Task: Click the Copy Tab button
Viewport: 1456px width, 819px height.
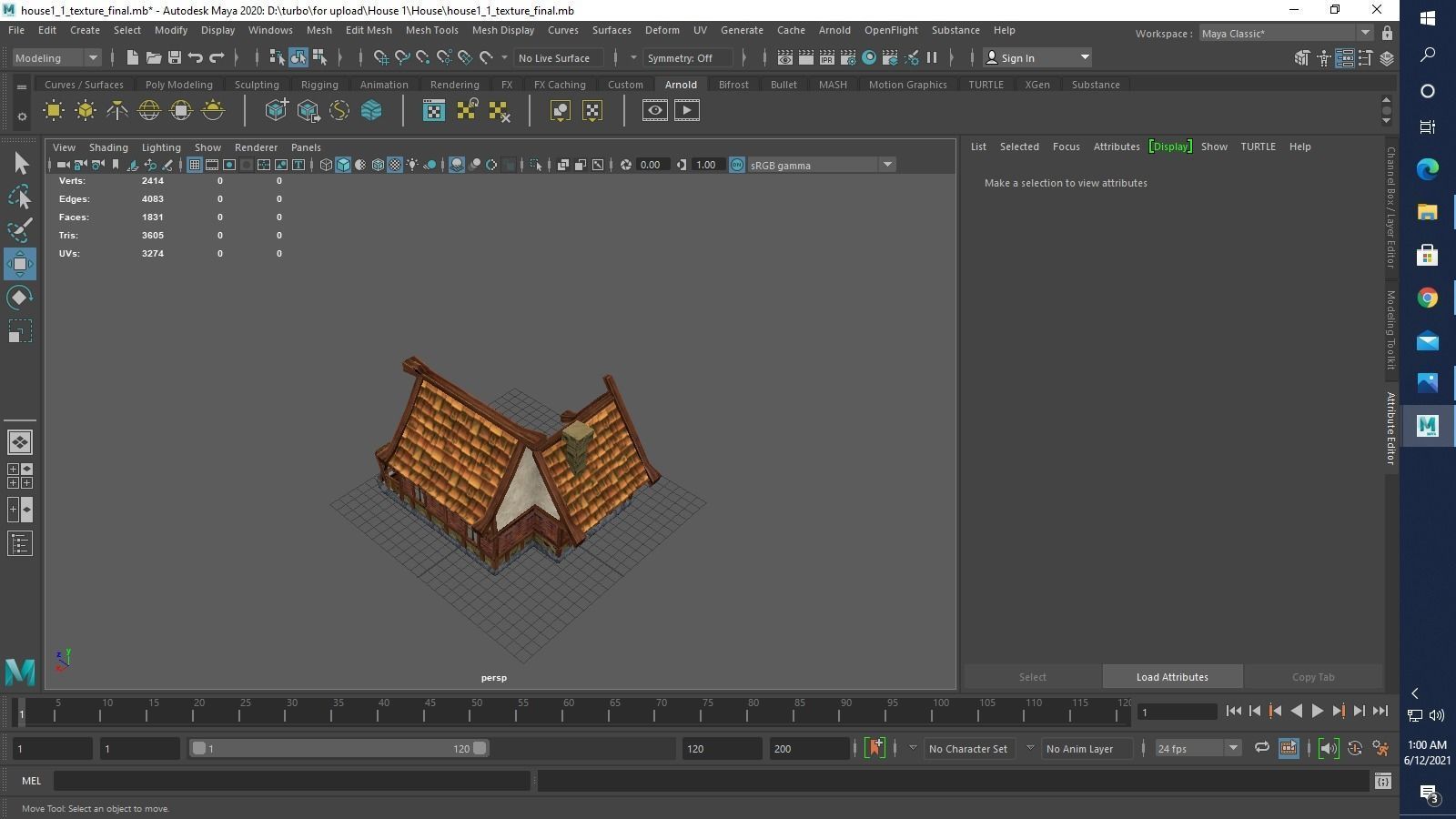Action: point(1313,677)
